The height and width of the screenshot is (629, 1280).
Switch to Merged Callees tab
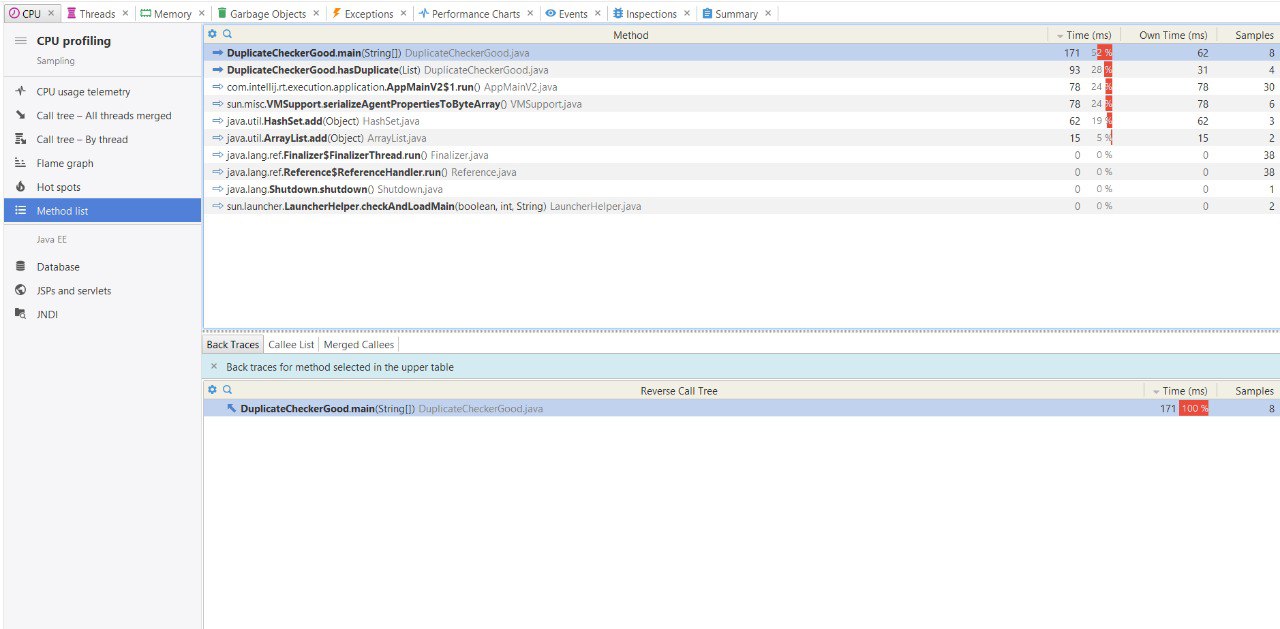(x=359, y=344)
